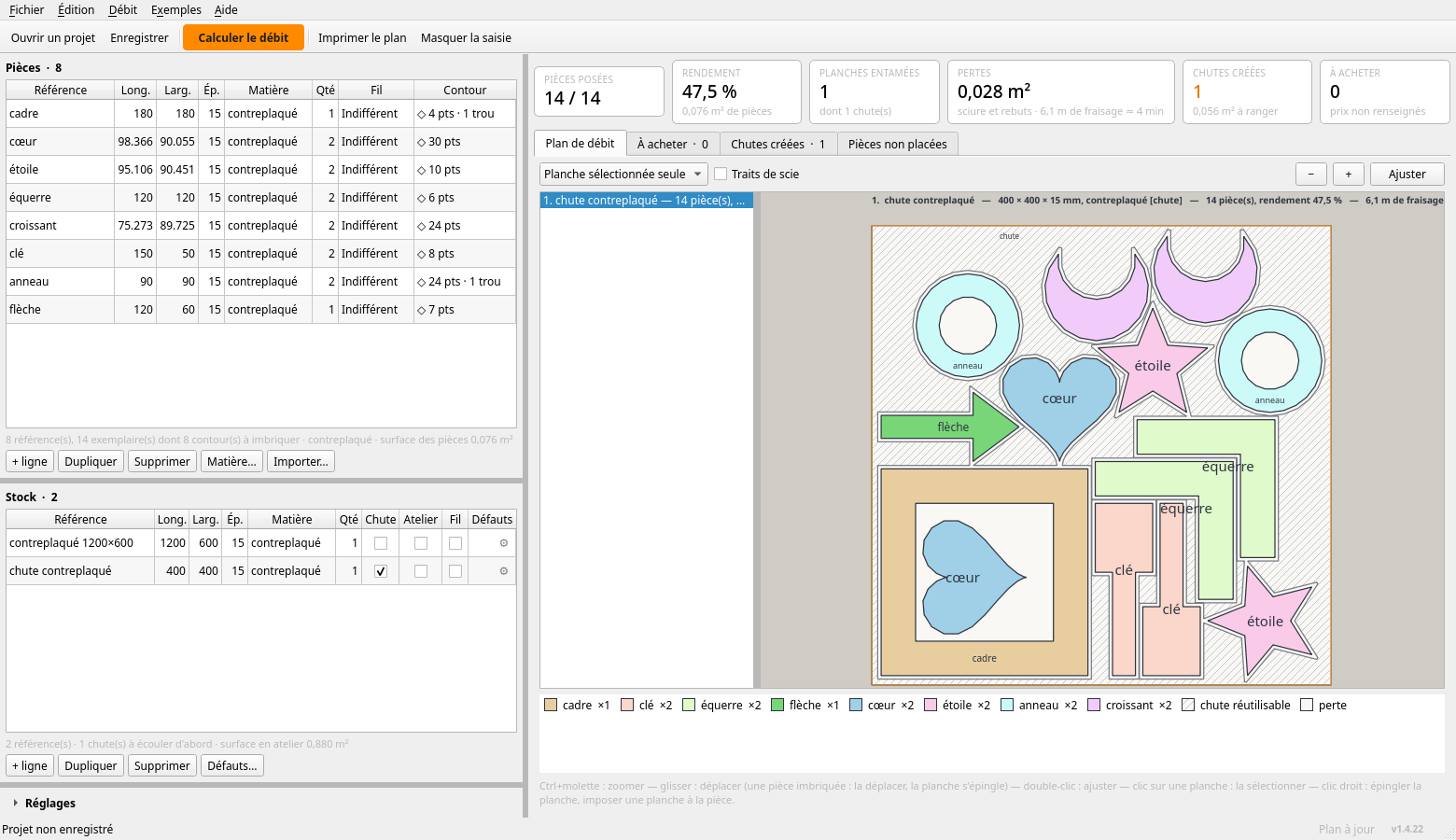Click the zoom out minus button
Screen dimensions: 1456x840
[1311, 175]
